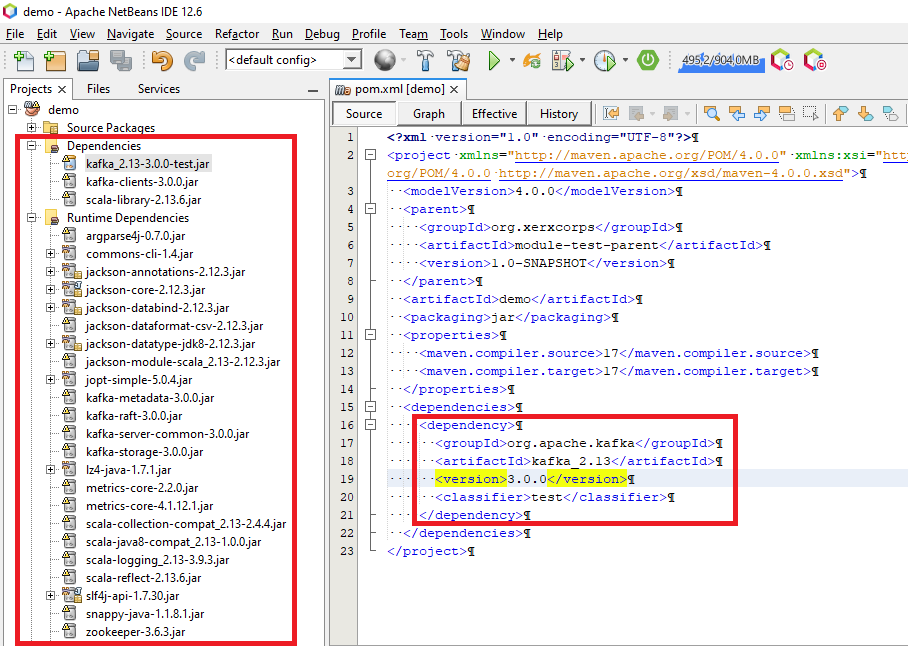Open Run Project dropdown arrow
The height and width of the screenshot is (646, 908).
coord(512,60)
